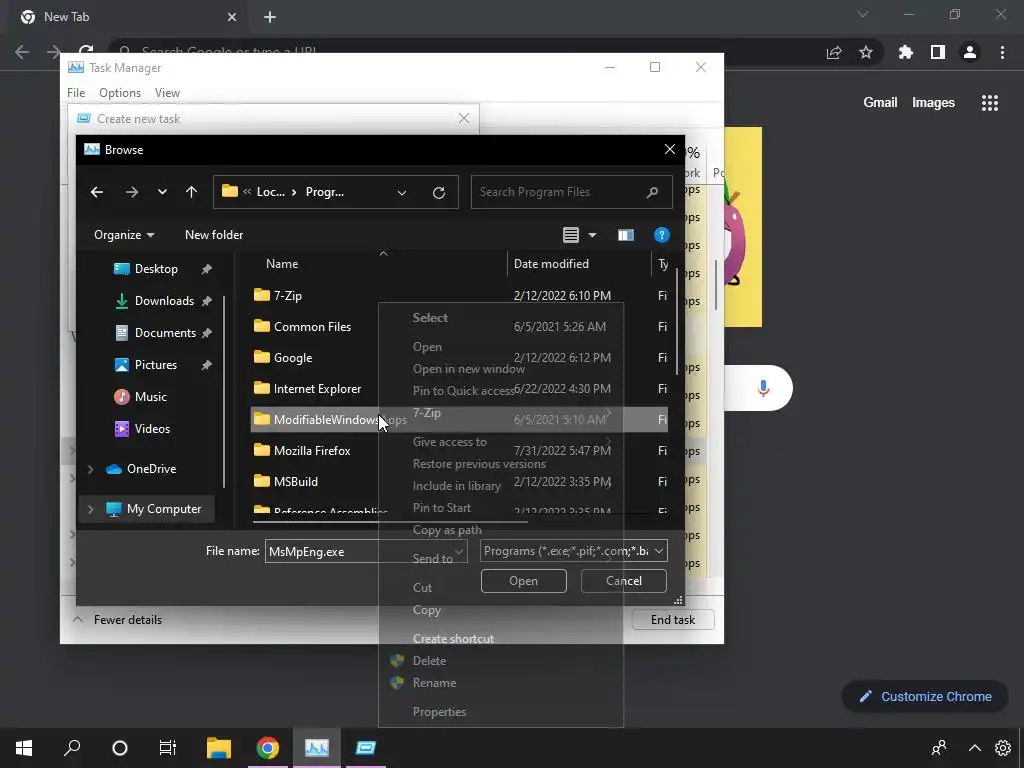Viewport: 1024px width, 768px height.
Task: Choose Pin to Quick access
Action: [463, 391]
